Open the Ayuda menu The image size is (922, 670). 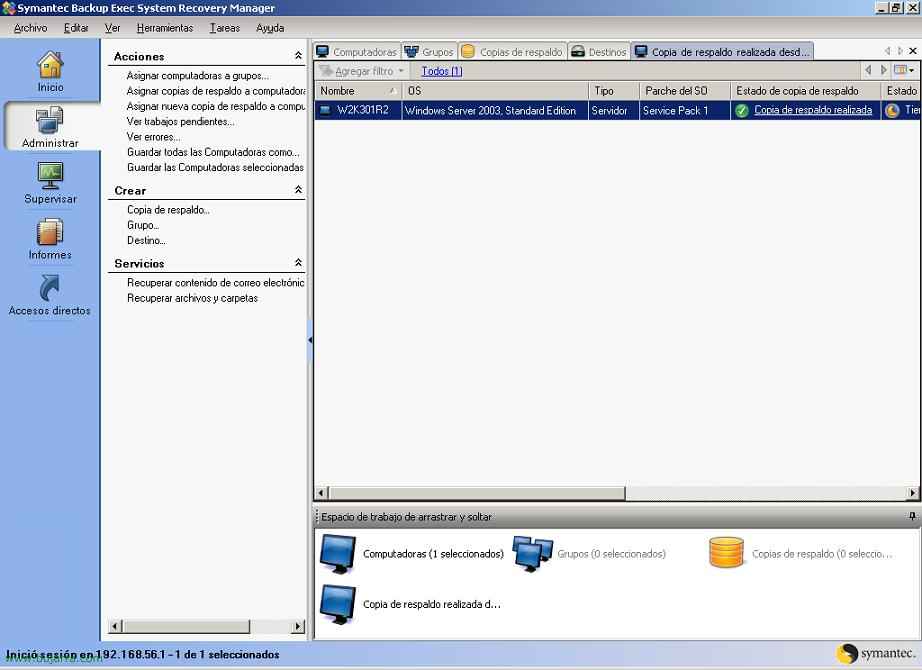coord(270,28)
